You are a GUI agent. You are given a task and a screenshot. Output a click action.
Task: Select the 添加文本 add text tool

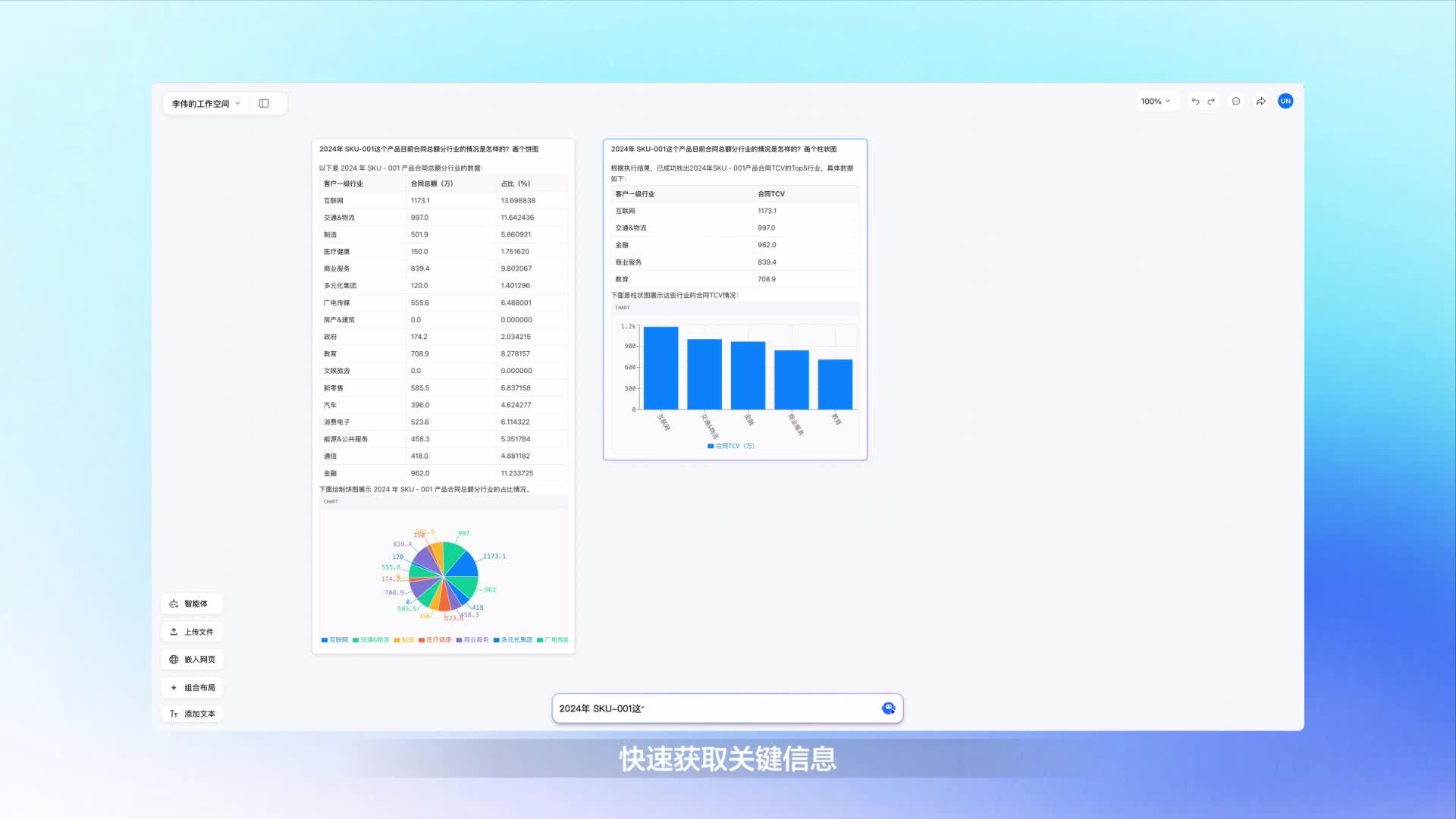(x=192, y=714)
